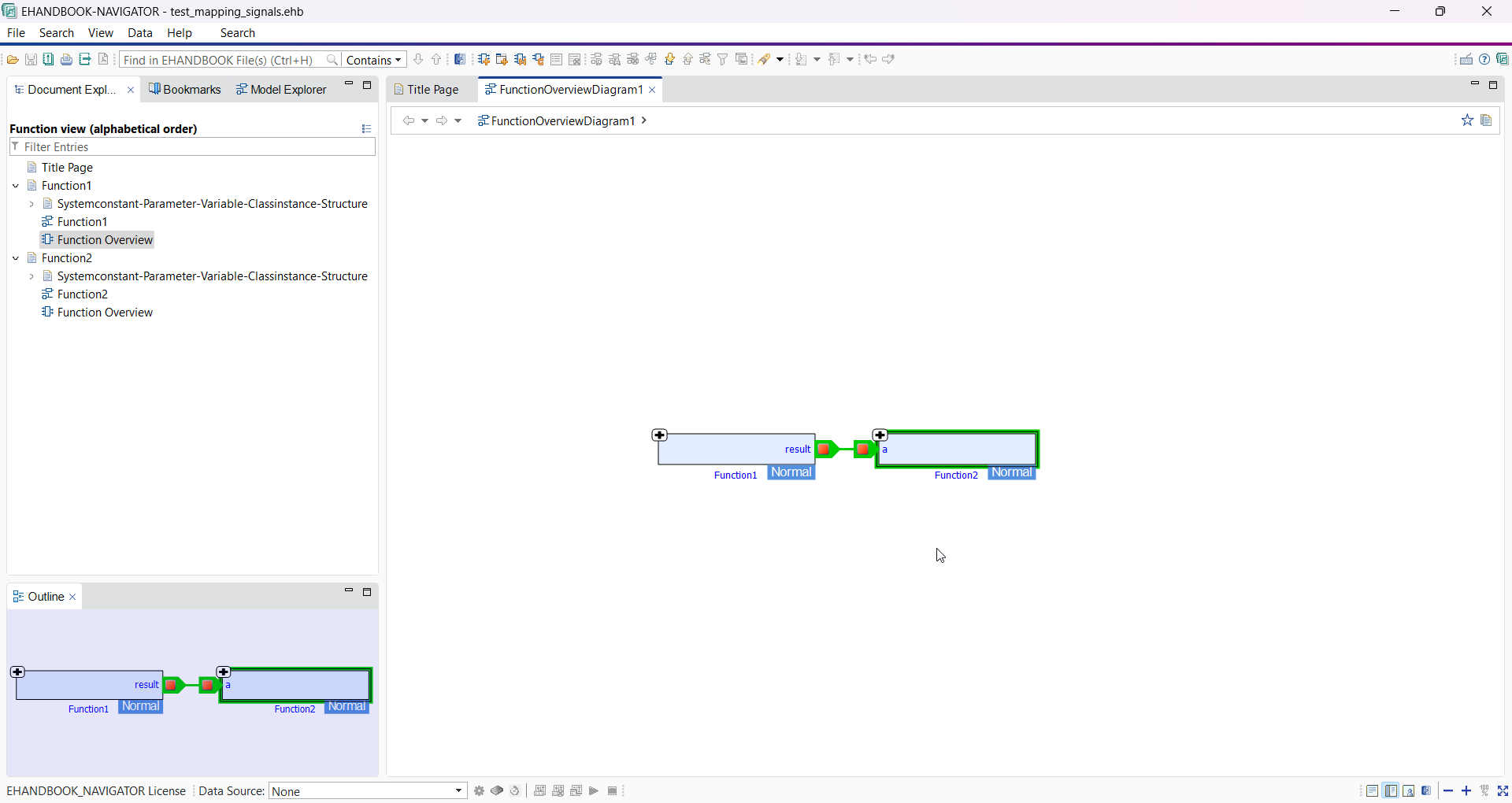The height and width of the screenshot is (803, 1512).
Task: Collapse the Function2 tree node
Action: tap(16, 258)
